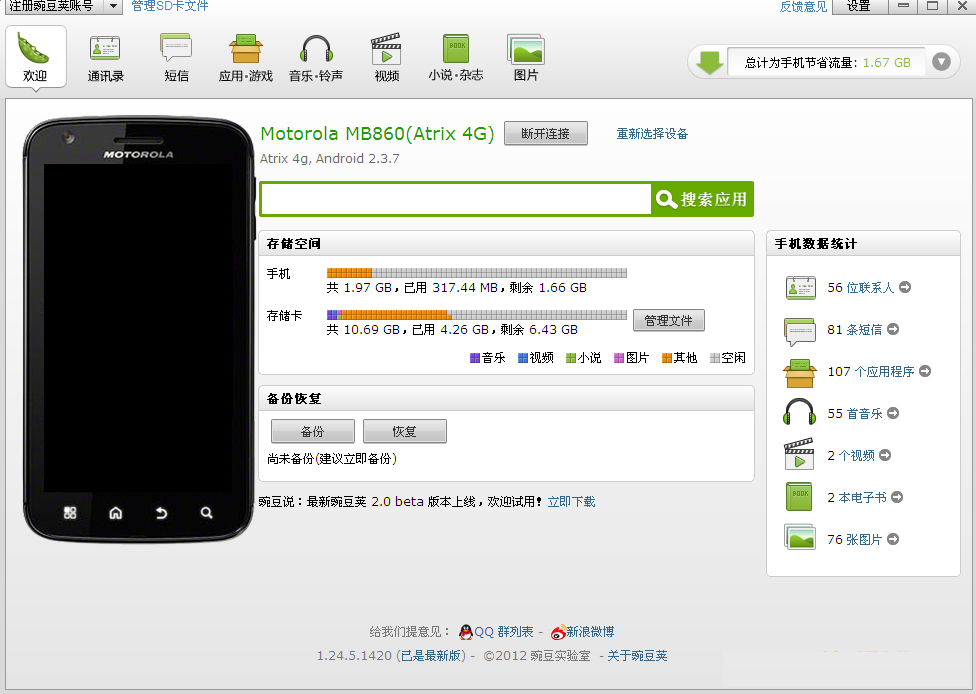Click 已是最新版 version link

[430, 655]
